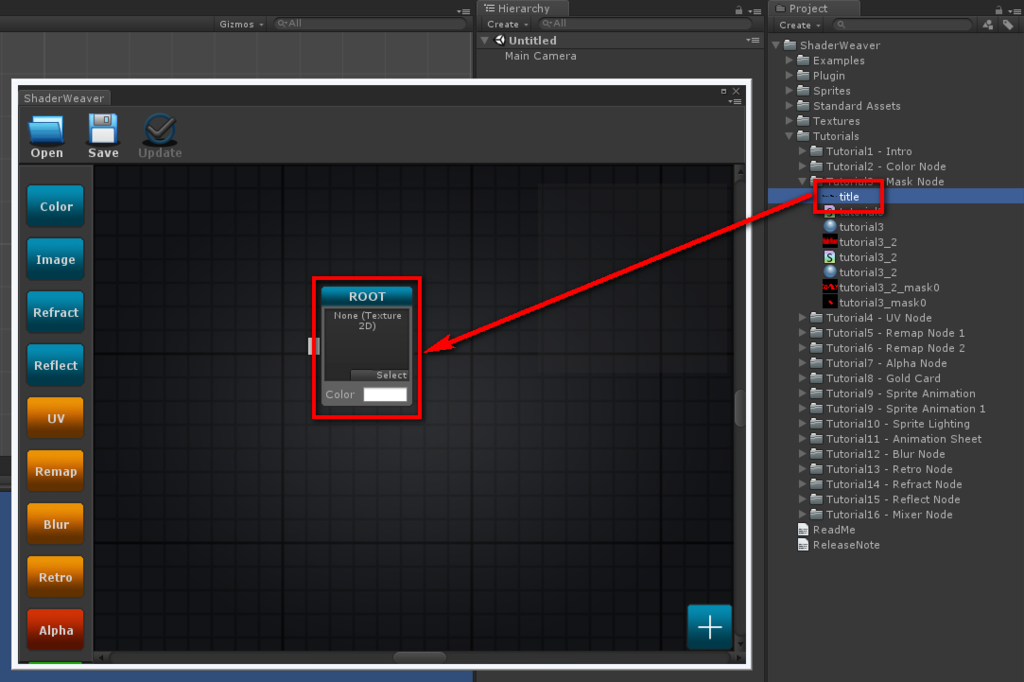Viewport: 1024px width, 682px height.
Task: Switch to the Project tab
Action: tap(813, 8)
